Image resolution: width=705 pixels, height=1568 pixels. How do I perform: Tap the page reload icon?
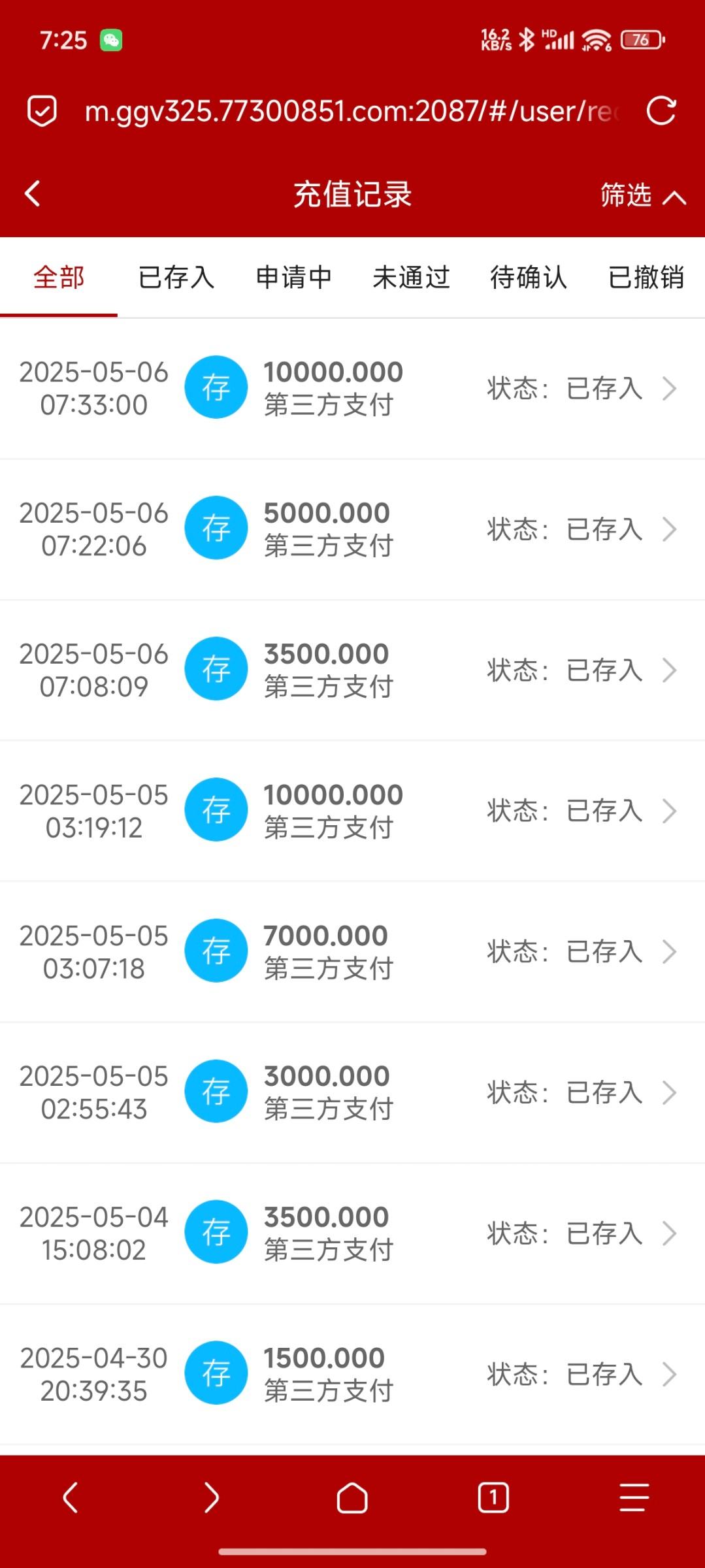click(x=661, y=110)
